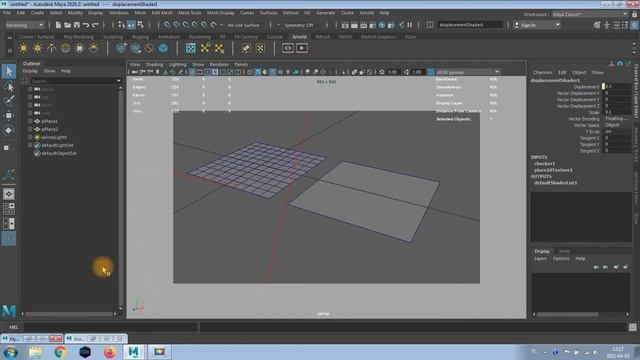Image resolution: width=640 pixels, height=360 pixels.
Task: Toggle the viewport color management button
Action: point(431,72)
